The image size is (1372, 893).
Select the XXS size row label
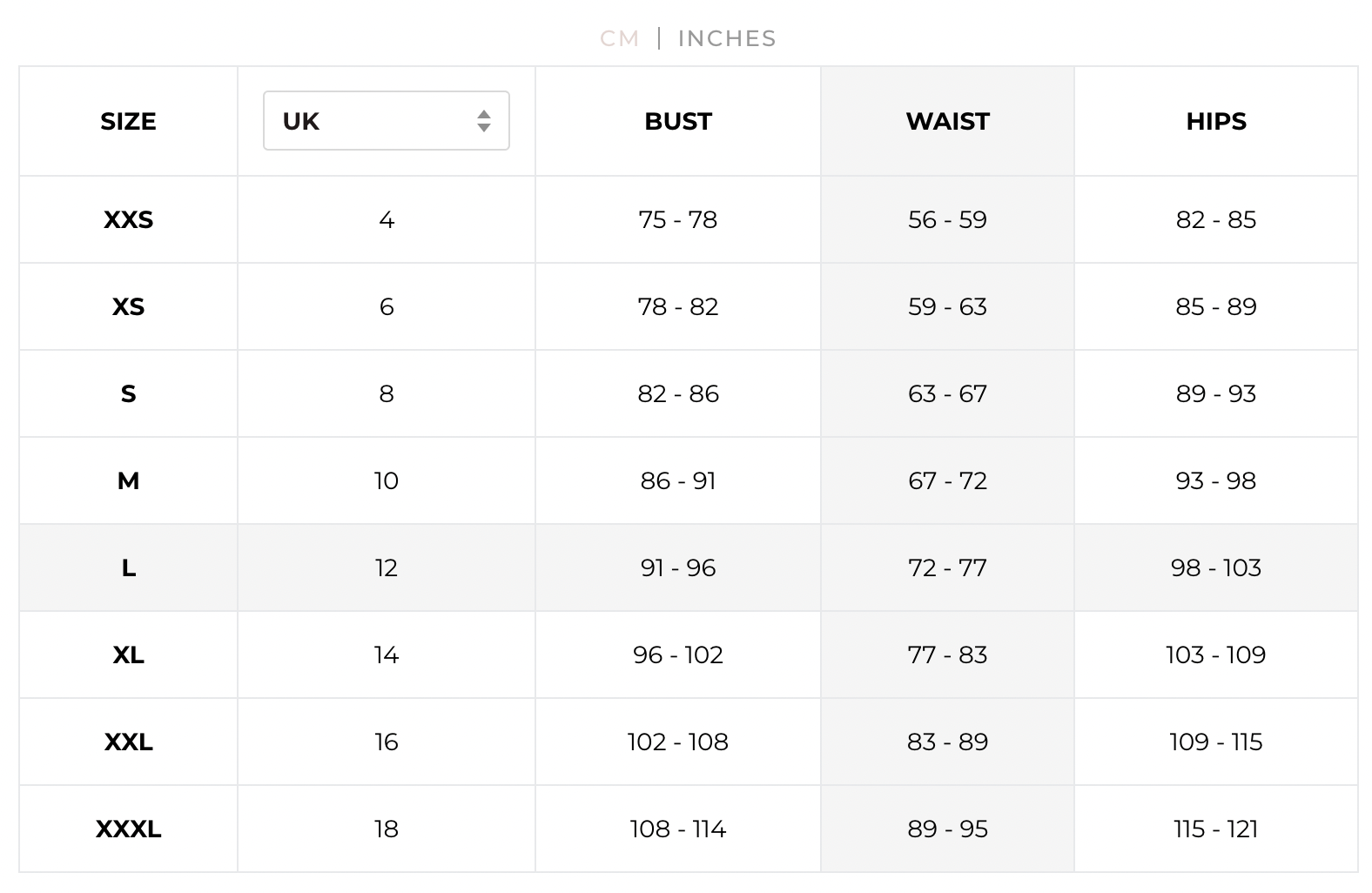point(128,219)
